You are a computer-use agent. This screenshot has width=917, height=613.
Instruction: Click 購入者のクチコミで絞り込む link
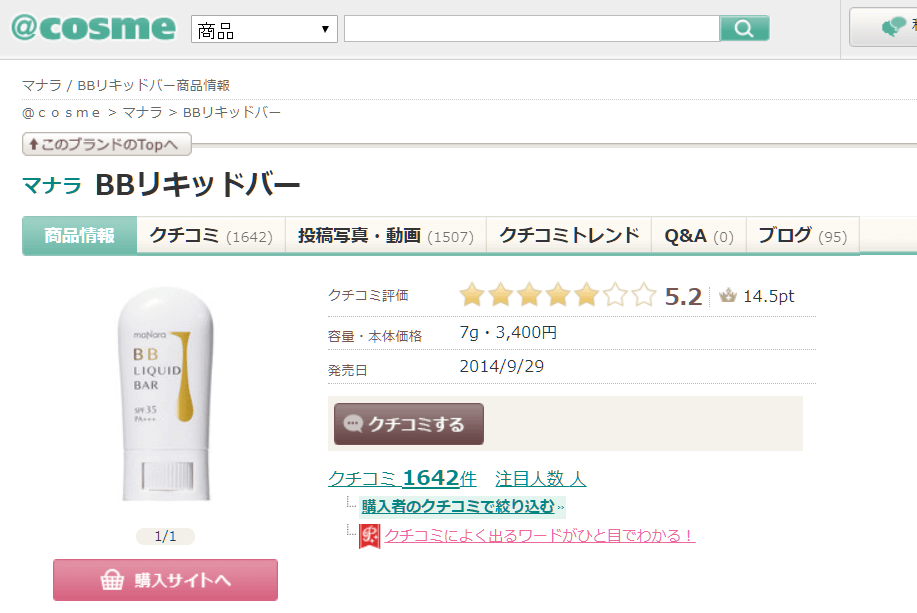coord(458,506)
